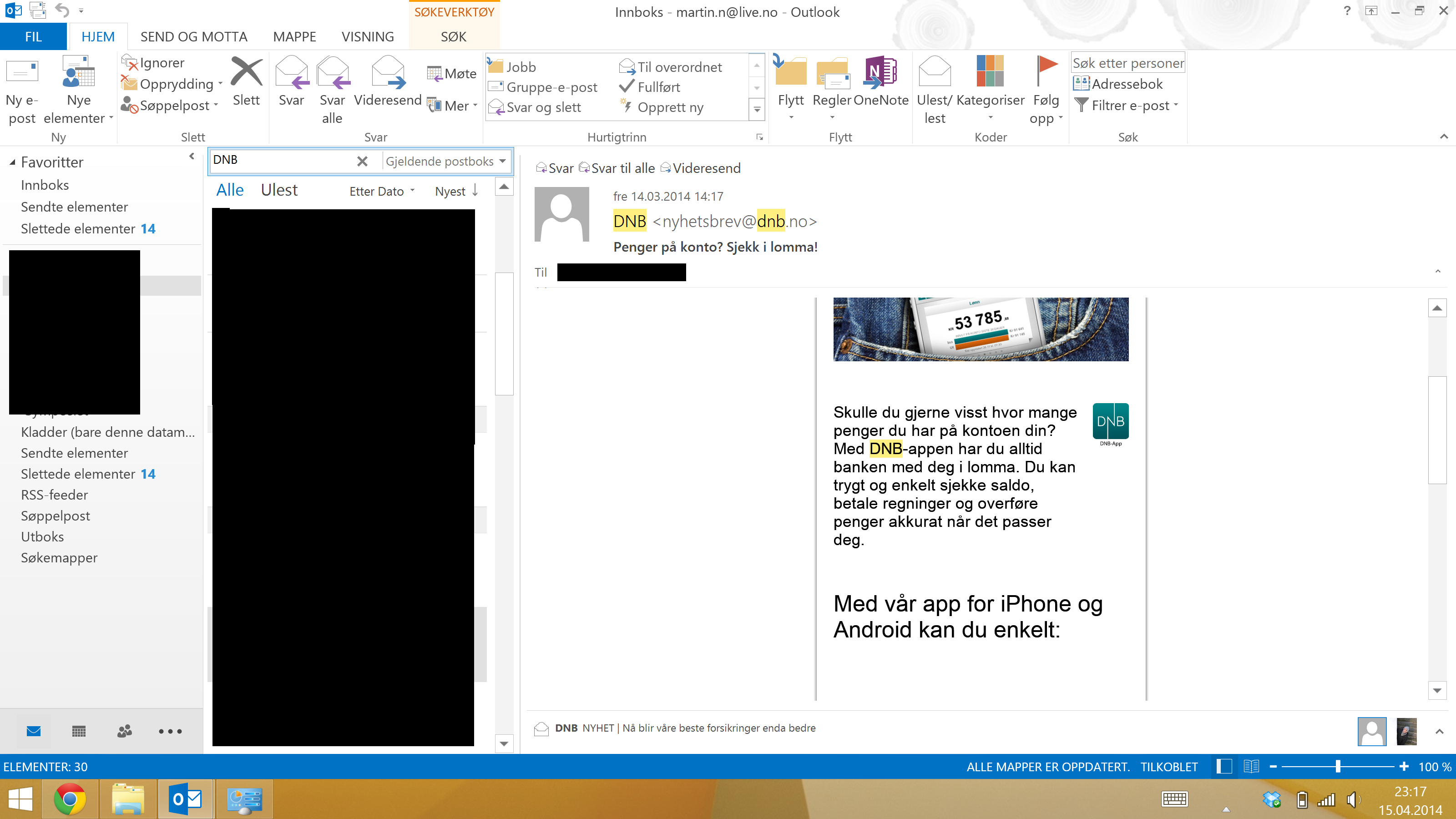The height and width of the screenshot is (819, 1456).
Task: Open the Nye elementer menu
Action: [x=79, y=91]
